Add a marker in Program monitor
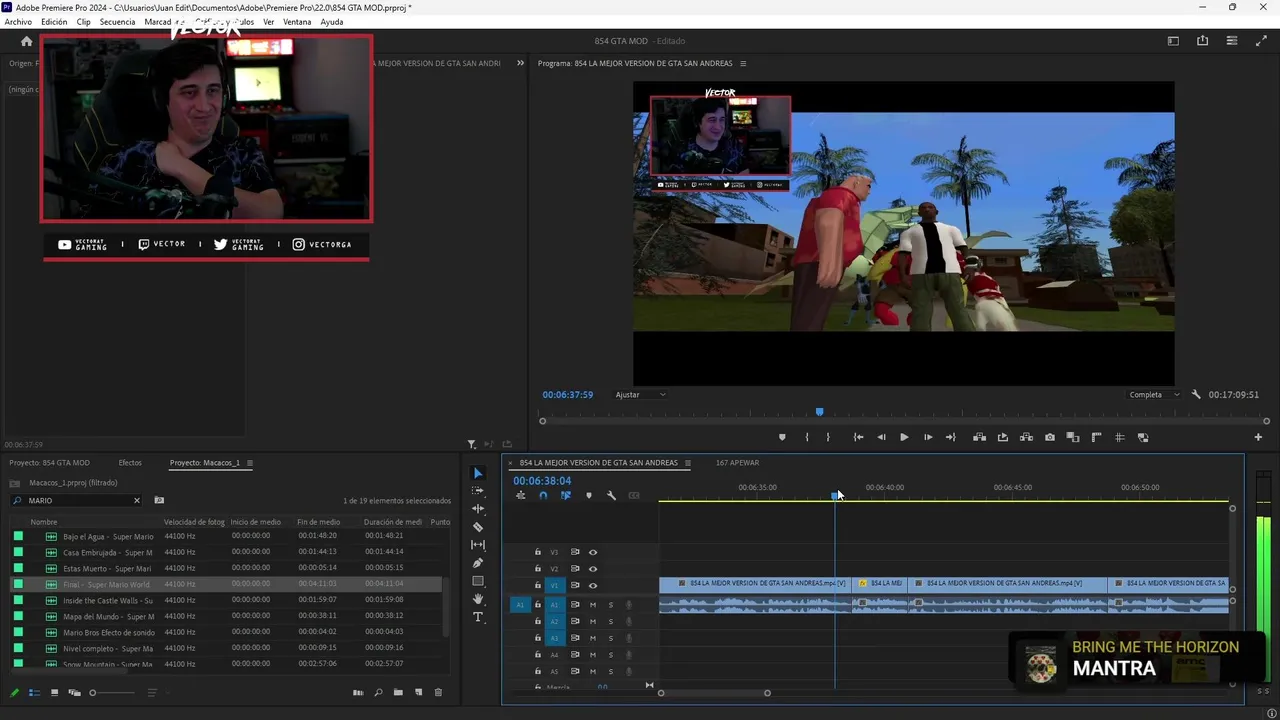Screen dimensions: 1280x720 point(782,437)
